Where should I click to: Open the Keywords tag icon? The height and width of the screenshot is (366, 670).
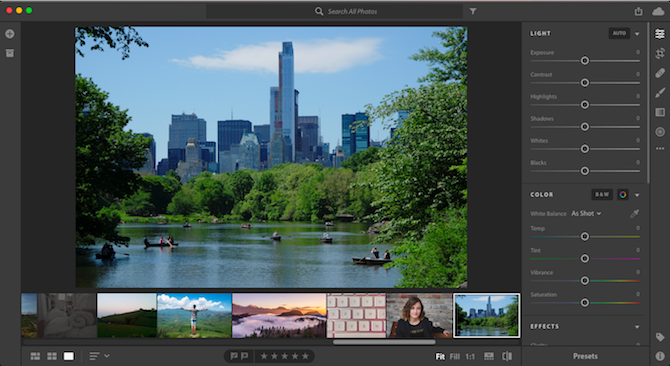click(x=660, y=337)
